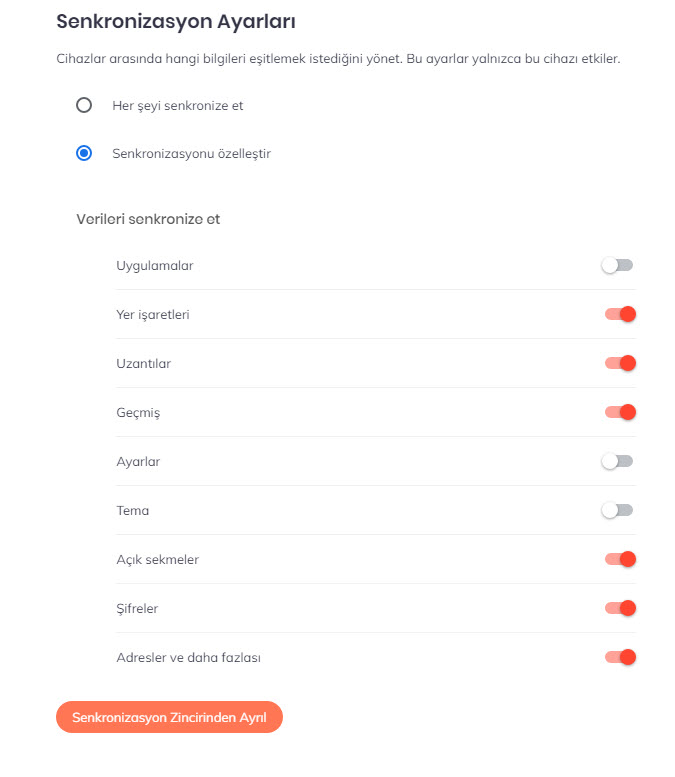This screenshot has height=777, width=675.
Task: Enable the Tema sync switch
Action: pos(618,510)
